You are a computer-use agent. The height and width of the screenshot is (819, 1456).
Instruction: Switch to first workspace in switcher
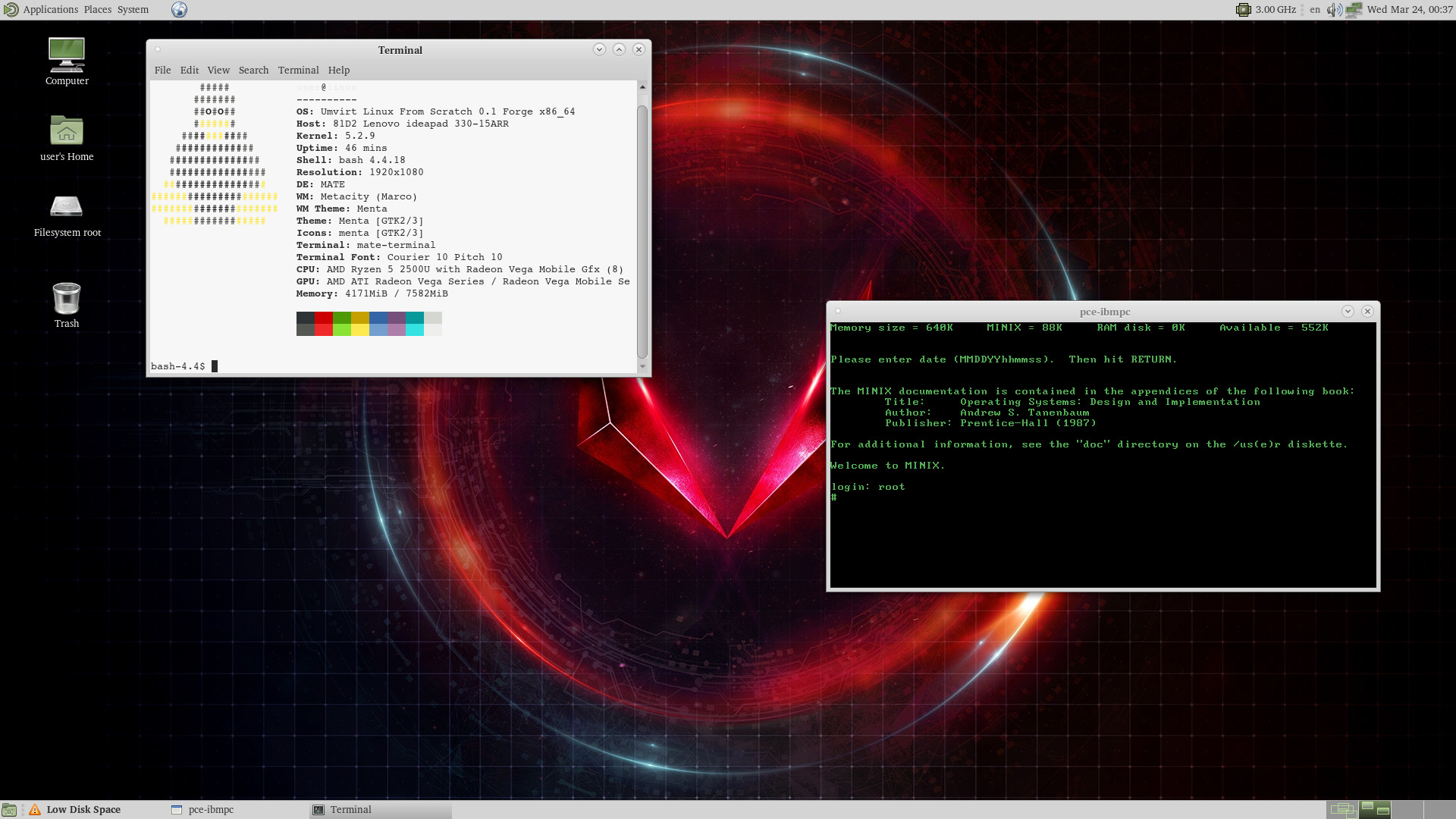click(x=1342, y=810)
